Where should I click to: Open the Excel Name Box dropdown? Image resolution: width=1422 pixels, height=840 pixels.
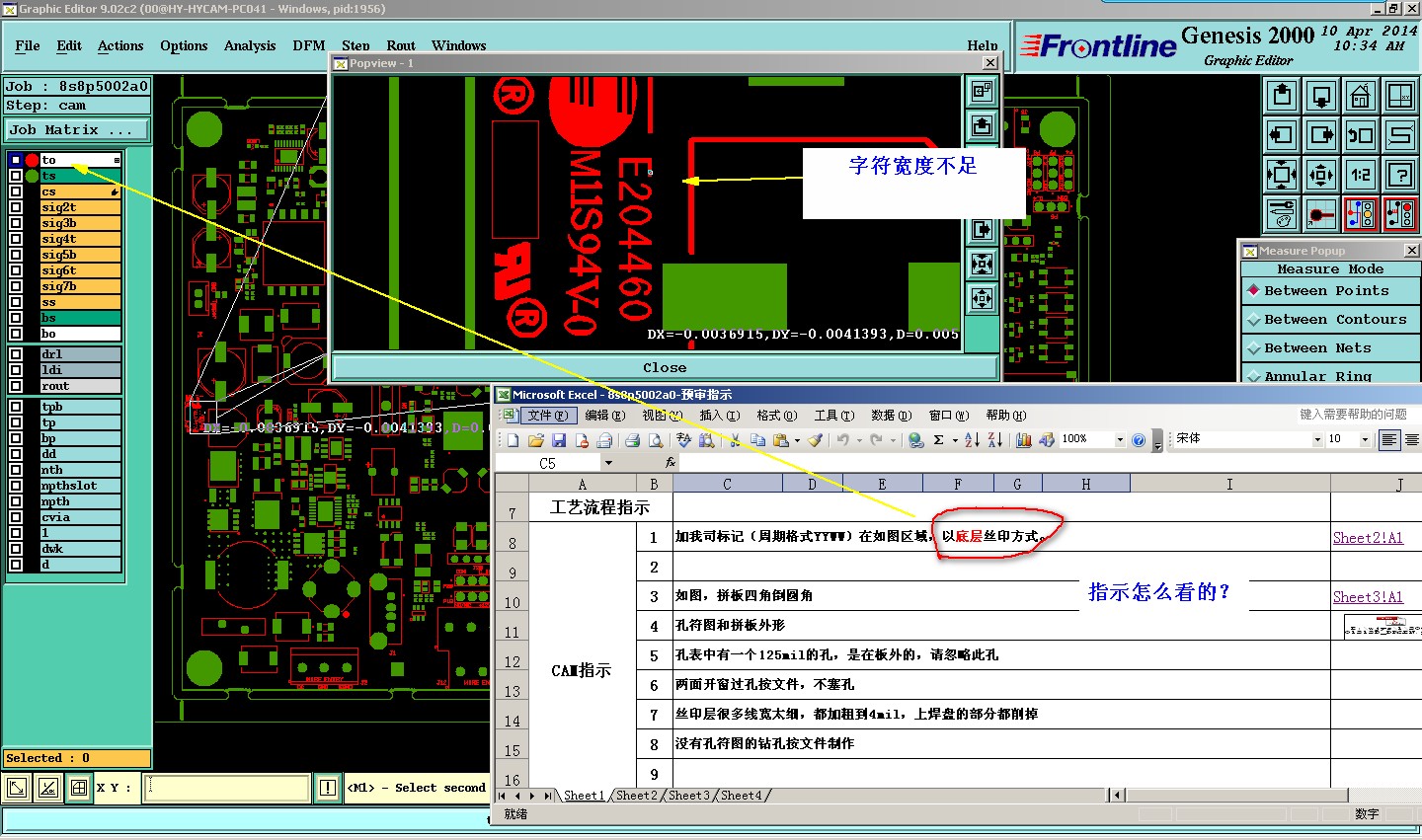608,463
